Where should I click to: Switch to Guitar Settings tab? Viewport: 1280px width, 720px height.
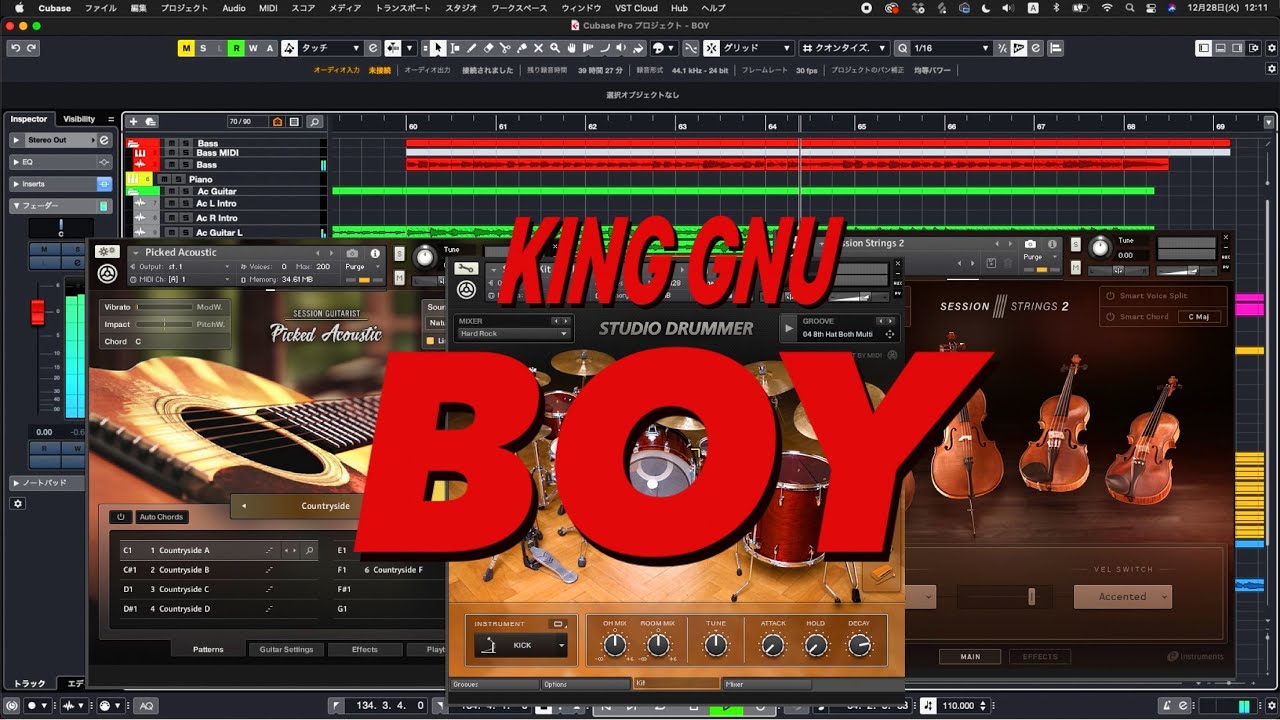[286, 650]
